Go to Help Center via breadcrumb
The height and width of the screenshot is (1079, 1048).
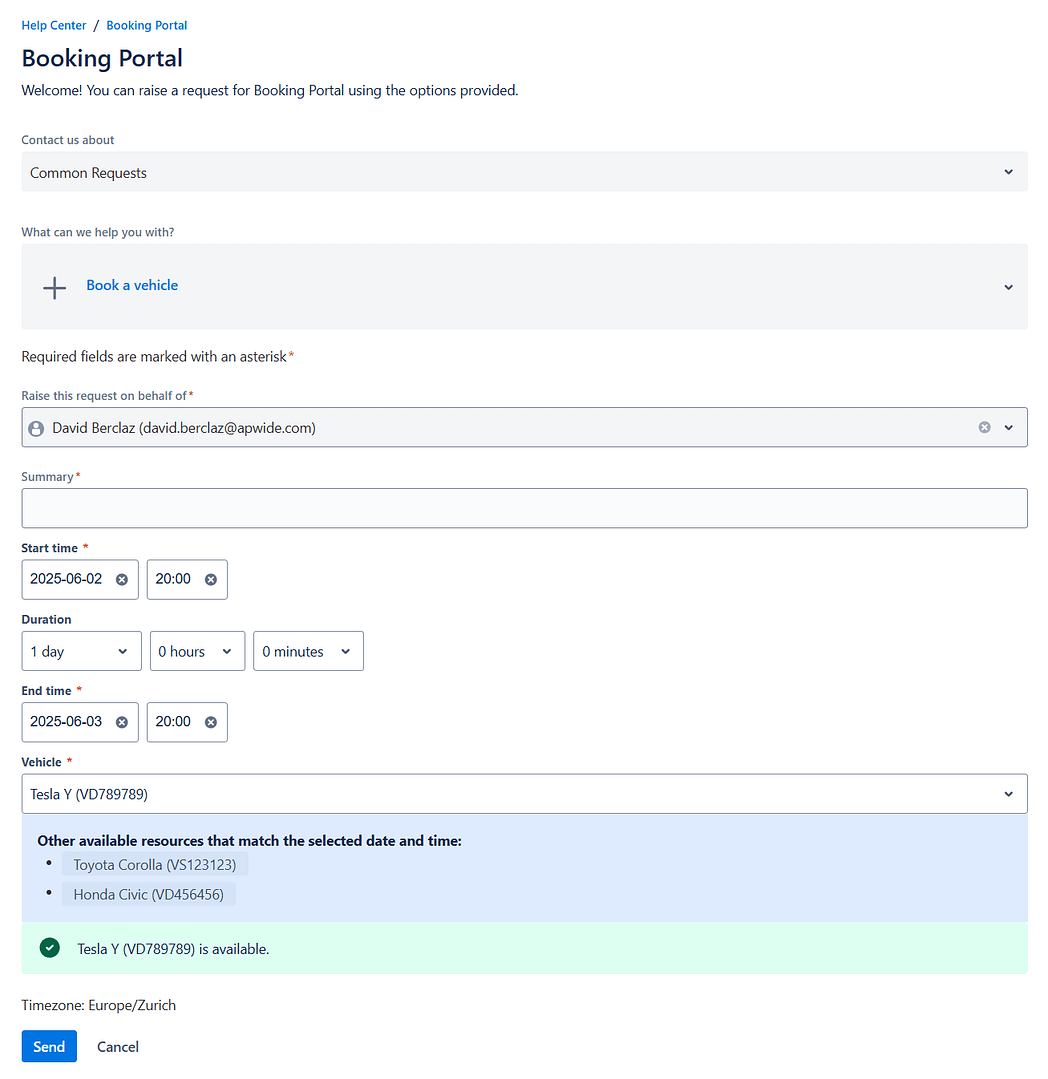(x=54, y=25)
